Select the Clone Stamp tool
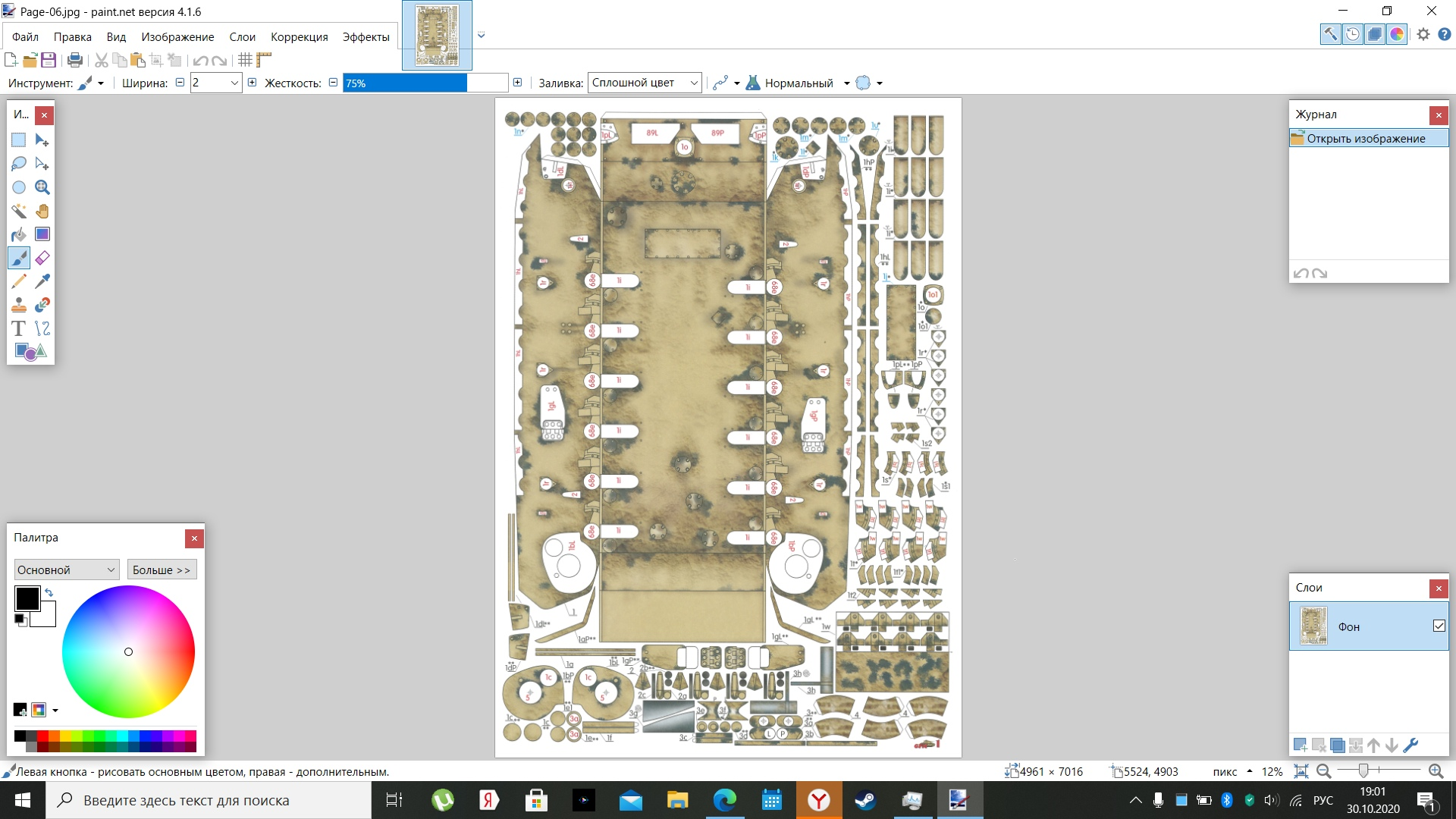Screen dimensions: 1456x819 tap(18, 305)
